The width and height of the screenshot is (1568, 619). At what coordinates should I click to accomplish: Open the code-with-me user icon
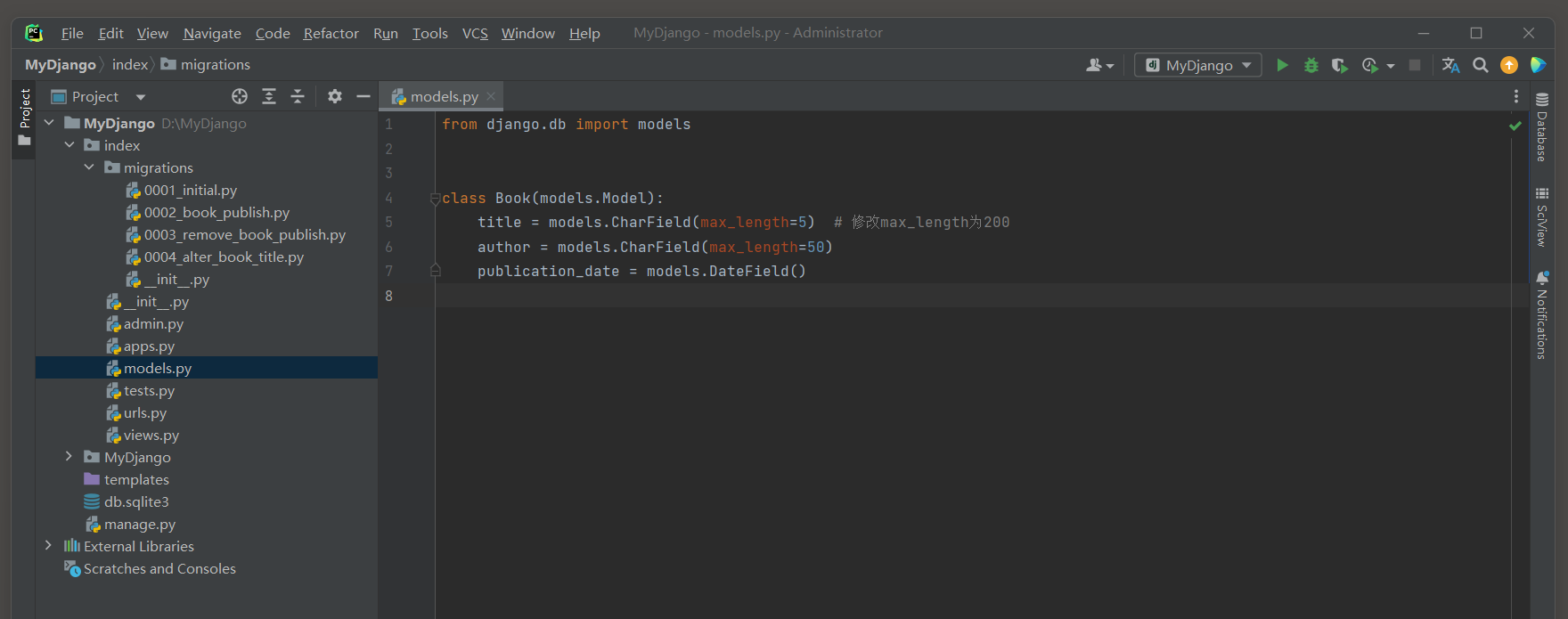pos(1094,65)
